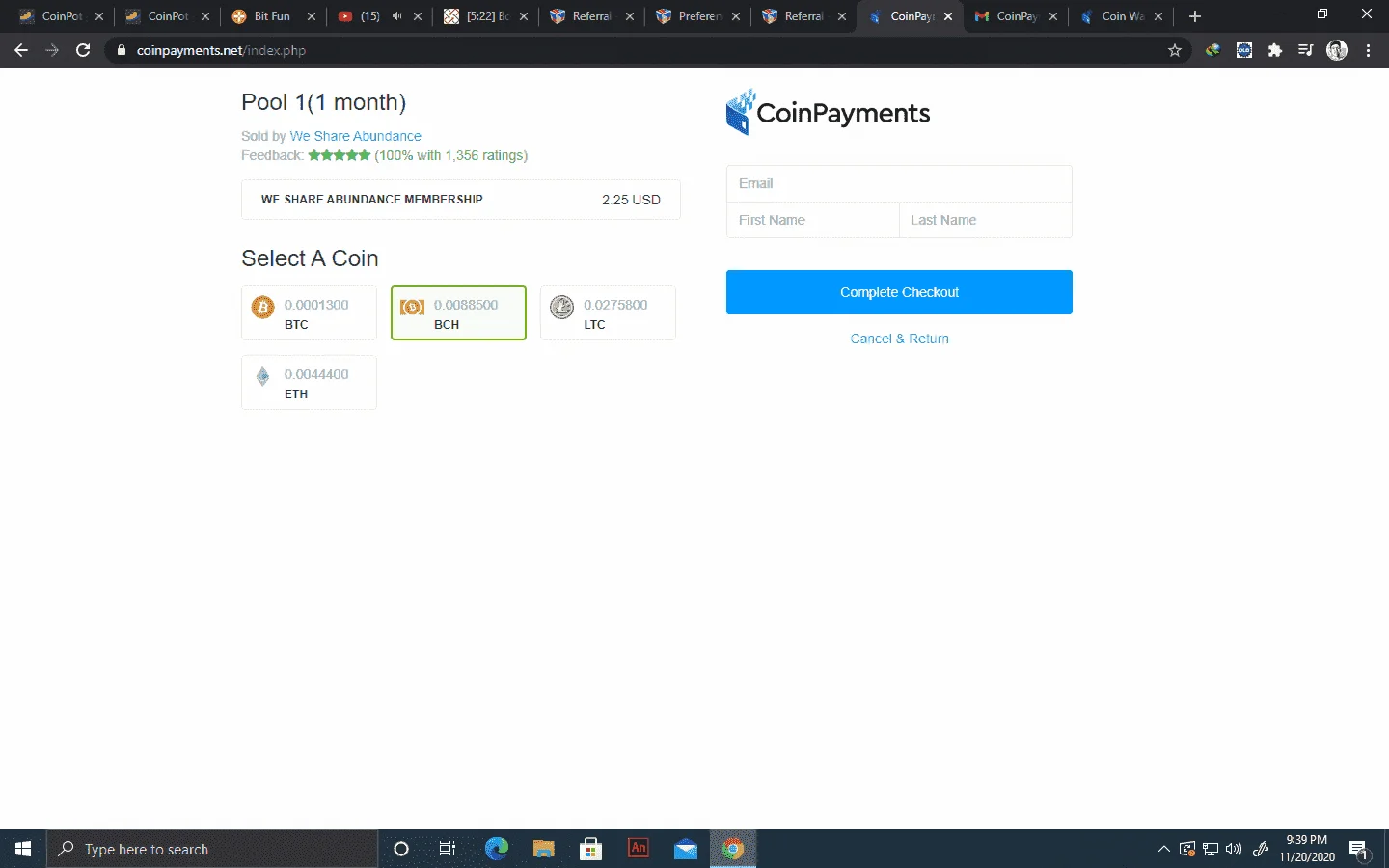Click the Complete Checkout button
The width and height of the screenshot is (1389, 868).
coord(899,292)
